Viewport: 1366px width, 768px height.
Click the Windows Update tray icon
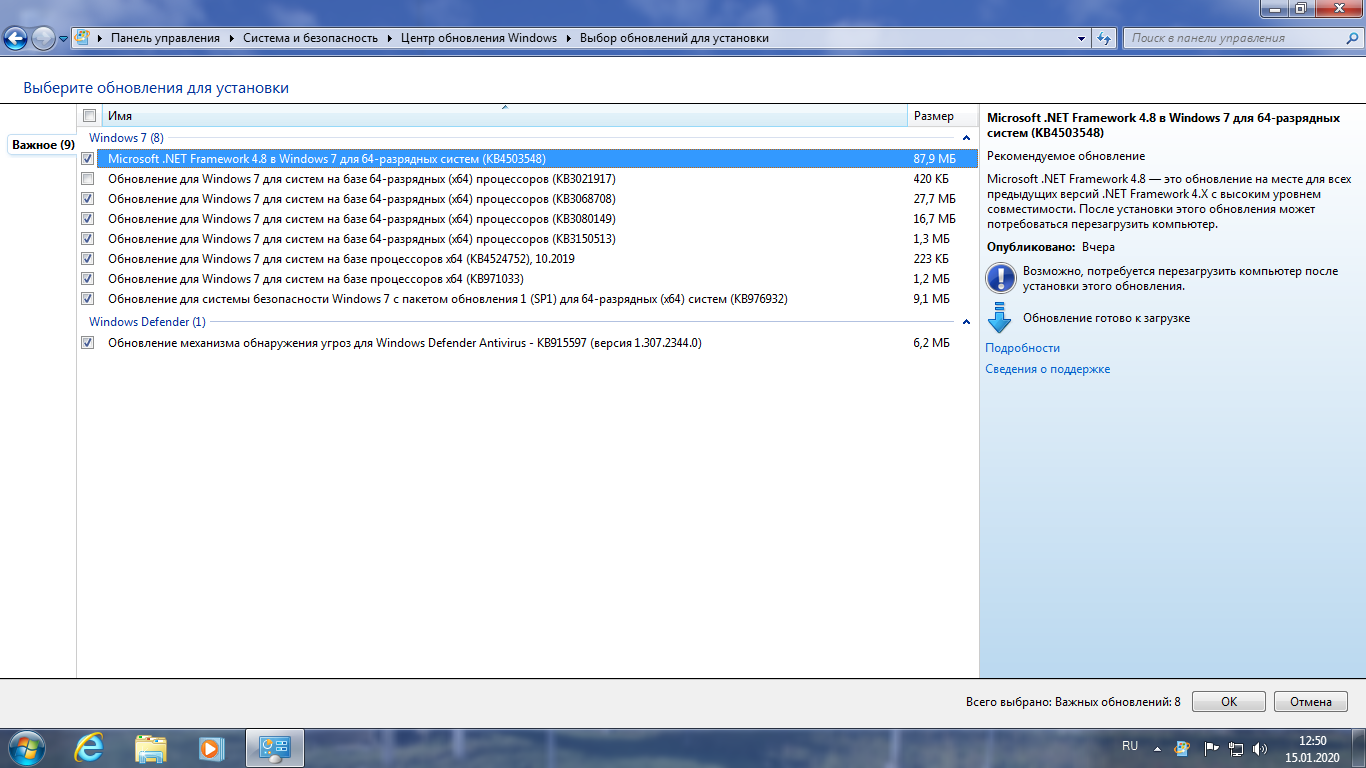coord(1182,747)
